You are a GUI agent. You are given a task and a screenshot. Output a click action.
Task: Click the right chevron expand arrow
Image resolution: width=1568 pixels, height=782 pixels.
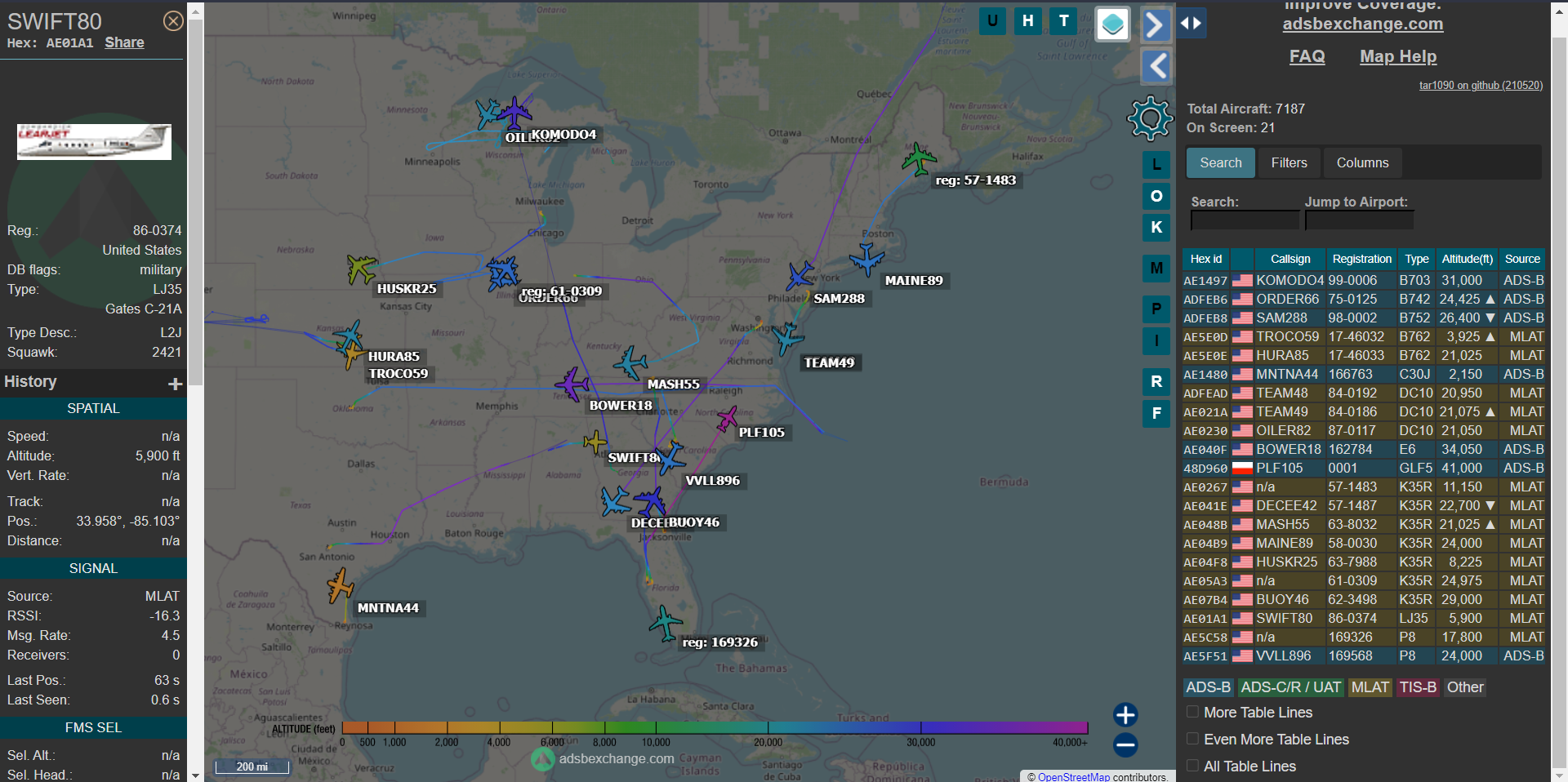1156,24
